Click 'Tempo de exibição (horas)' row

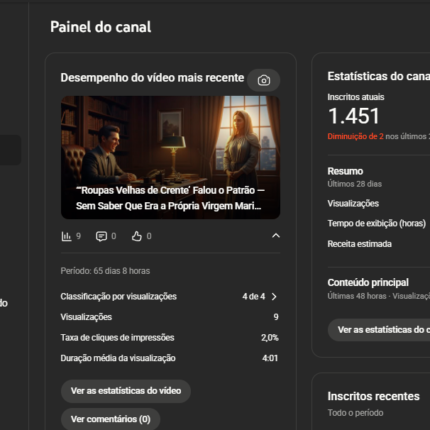tap(377, 223)
